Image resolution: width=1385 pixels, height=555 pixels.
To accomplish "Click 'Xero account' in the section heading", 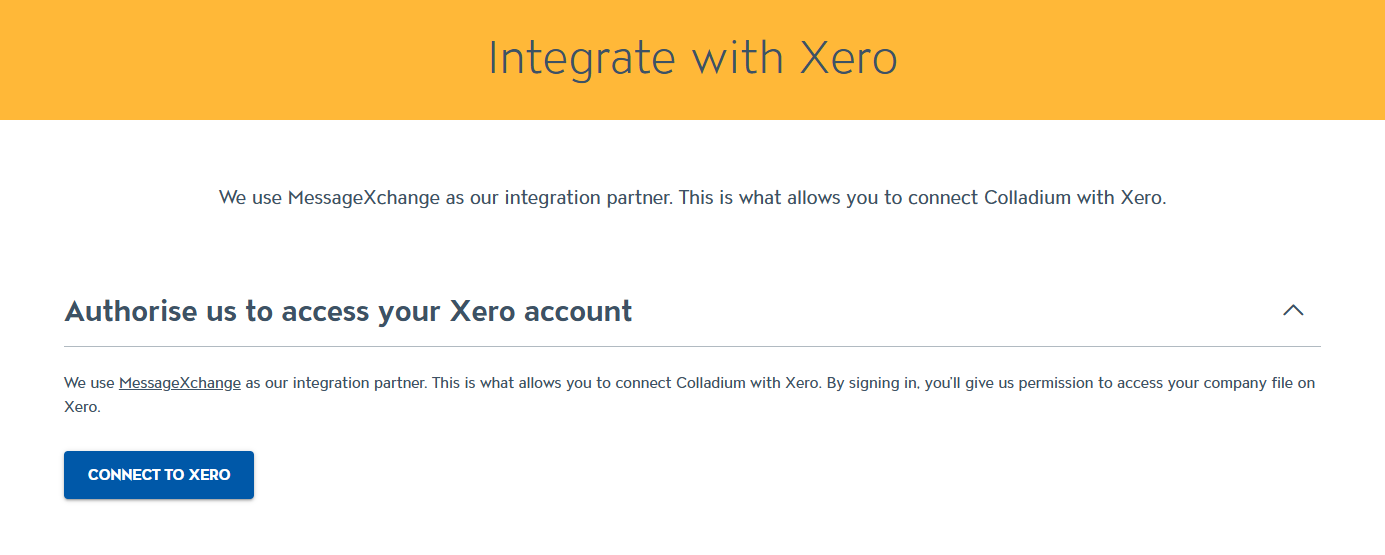I will tap(541, 311).
